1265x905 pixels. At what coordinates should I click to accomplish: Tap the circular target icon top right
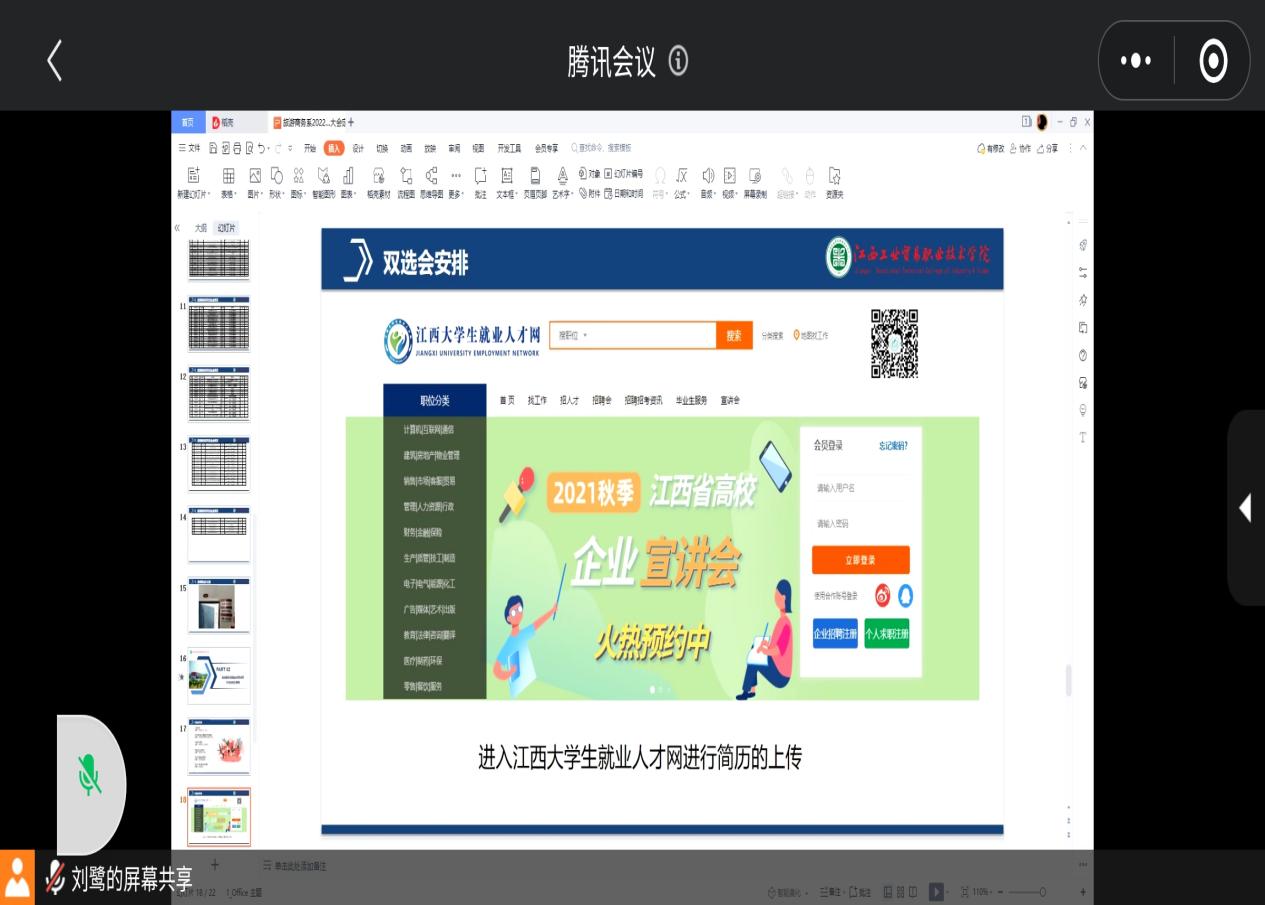tap(1212, 61)
